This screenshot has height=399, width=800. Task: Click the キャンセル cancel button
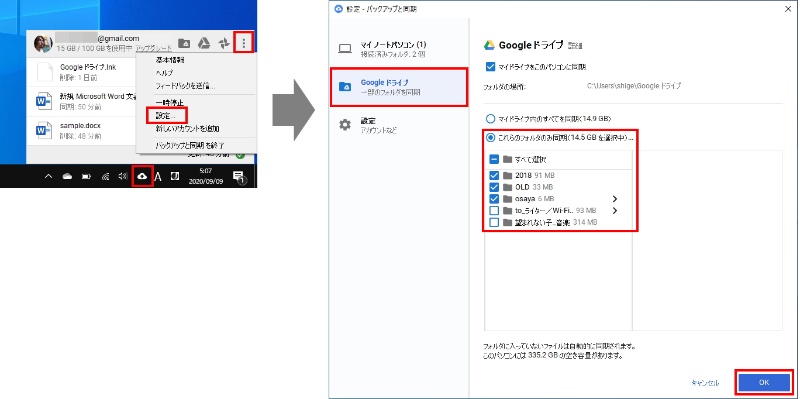pyautogui.click(x=705, y=383)
